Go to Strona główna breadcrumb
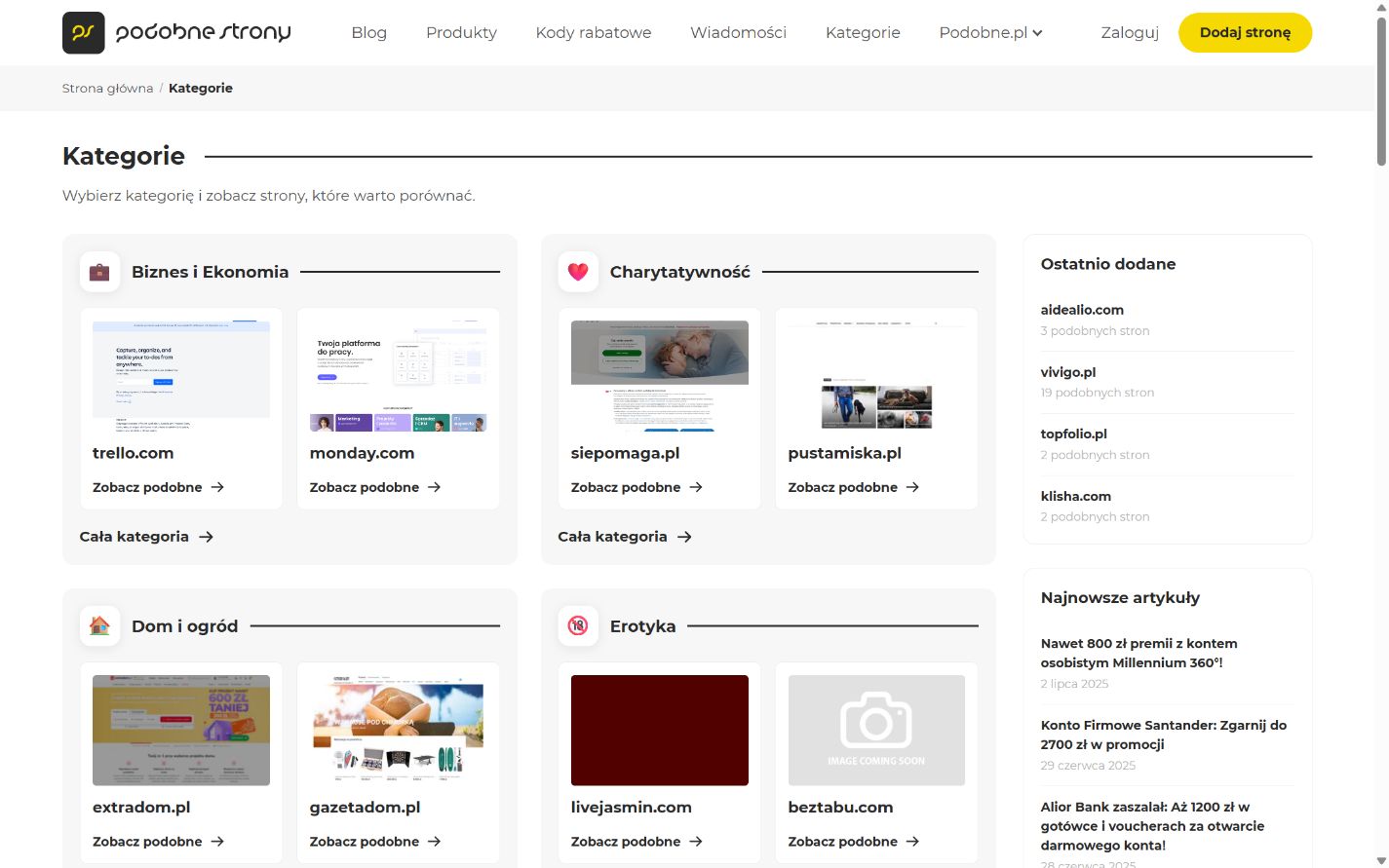The image size is (1389, 868). click(107, 88)
